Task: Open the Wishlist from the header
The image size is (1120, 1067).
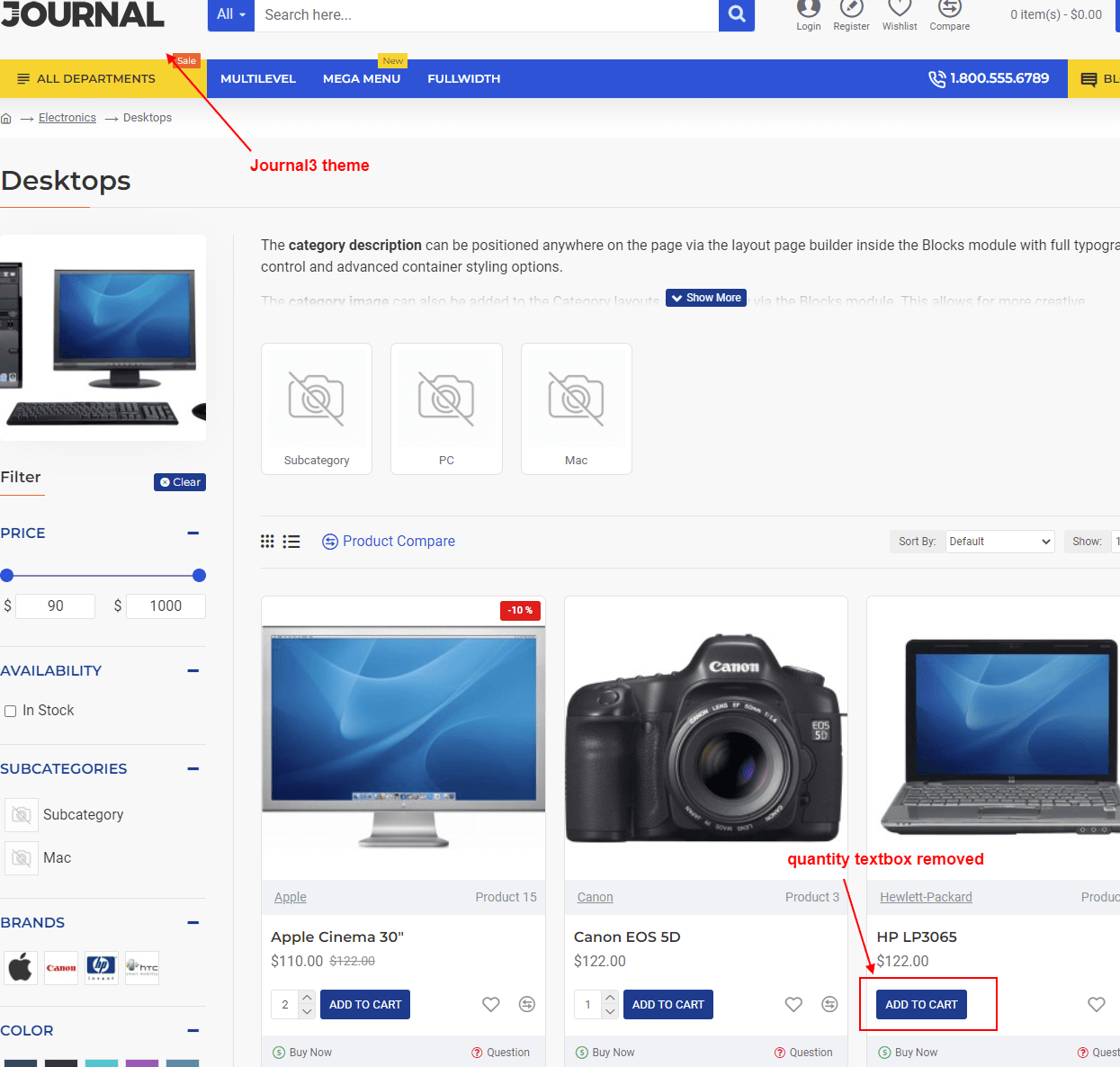Action: (x=899, y=14)
